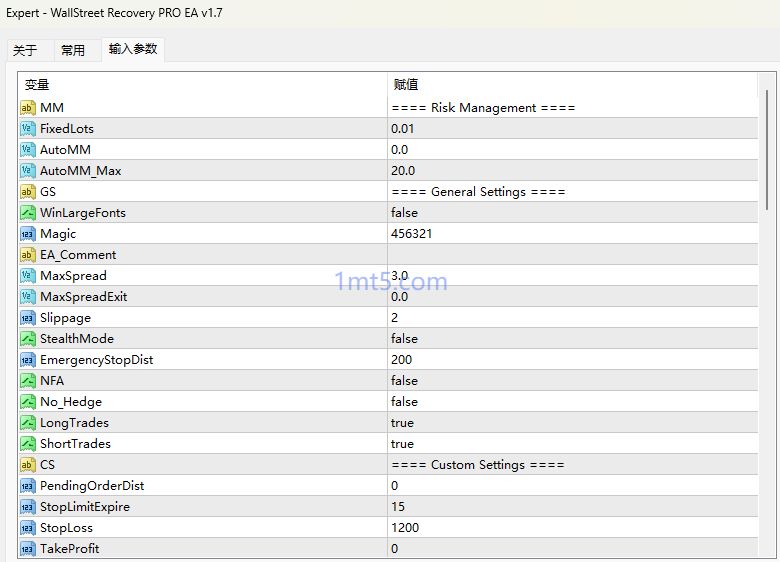780x562 pixels.
Task: Open the NFA false value cell
Action: pos(404,381)
